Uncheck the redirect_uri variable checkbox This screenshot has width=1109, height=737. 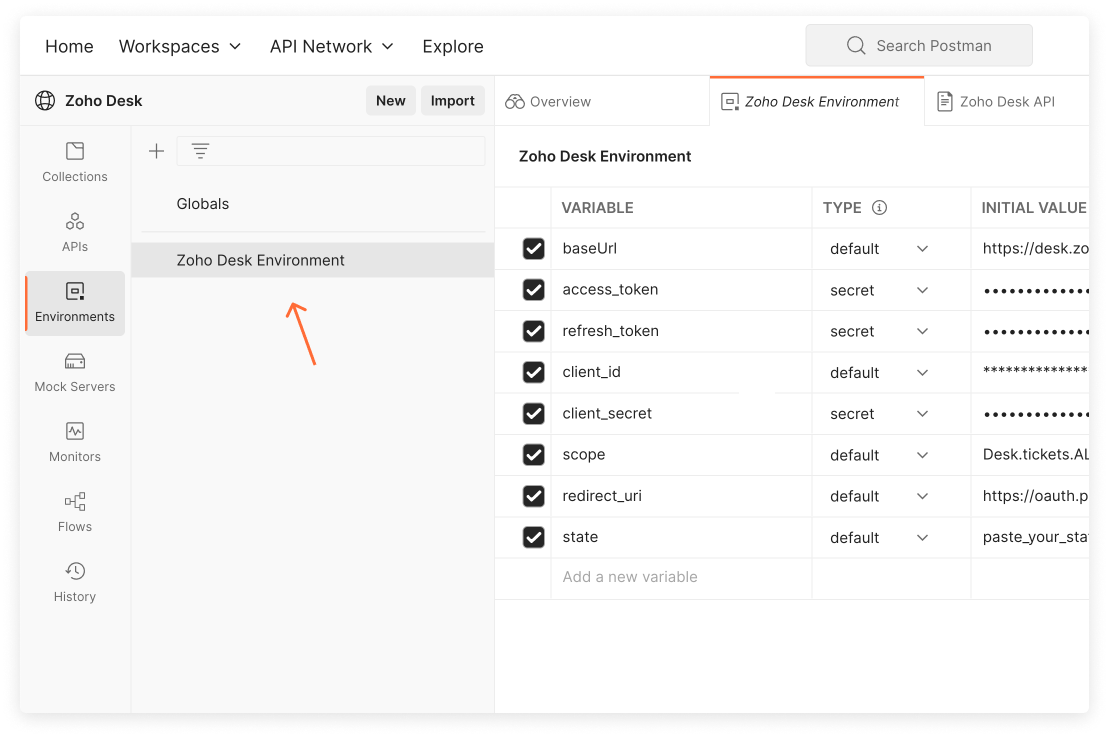pos(533,496)
